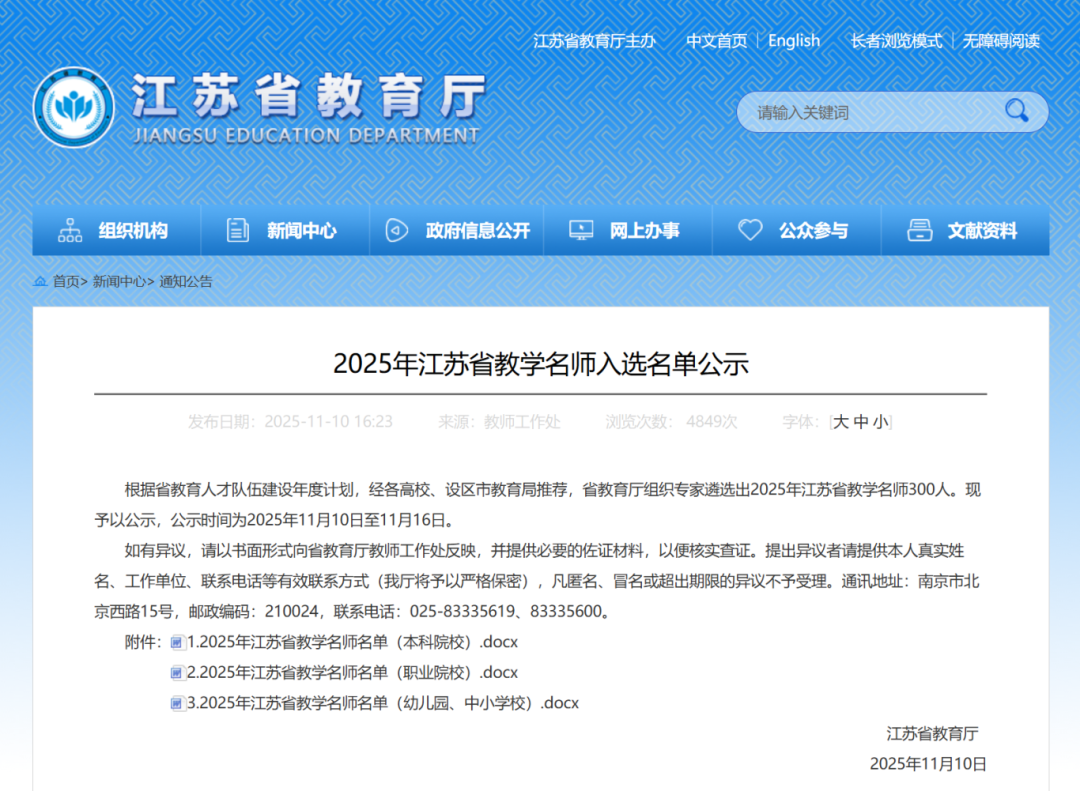Click the Jiangsu Education Department logo emblem
1080x791 pixels.
click(72, 107)
